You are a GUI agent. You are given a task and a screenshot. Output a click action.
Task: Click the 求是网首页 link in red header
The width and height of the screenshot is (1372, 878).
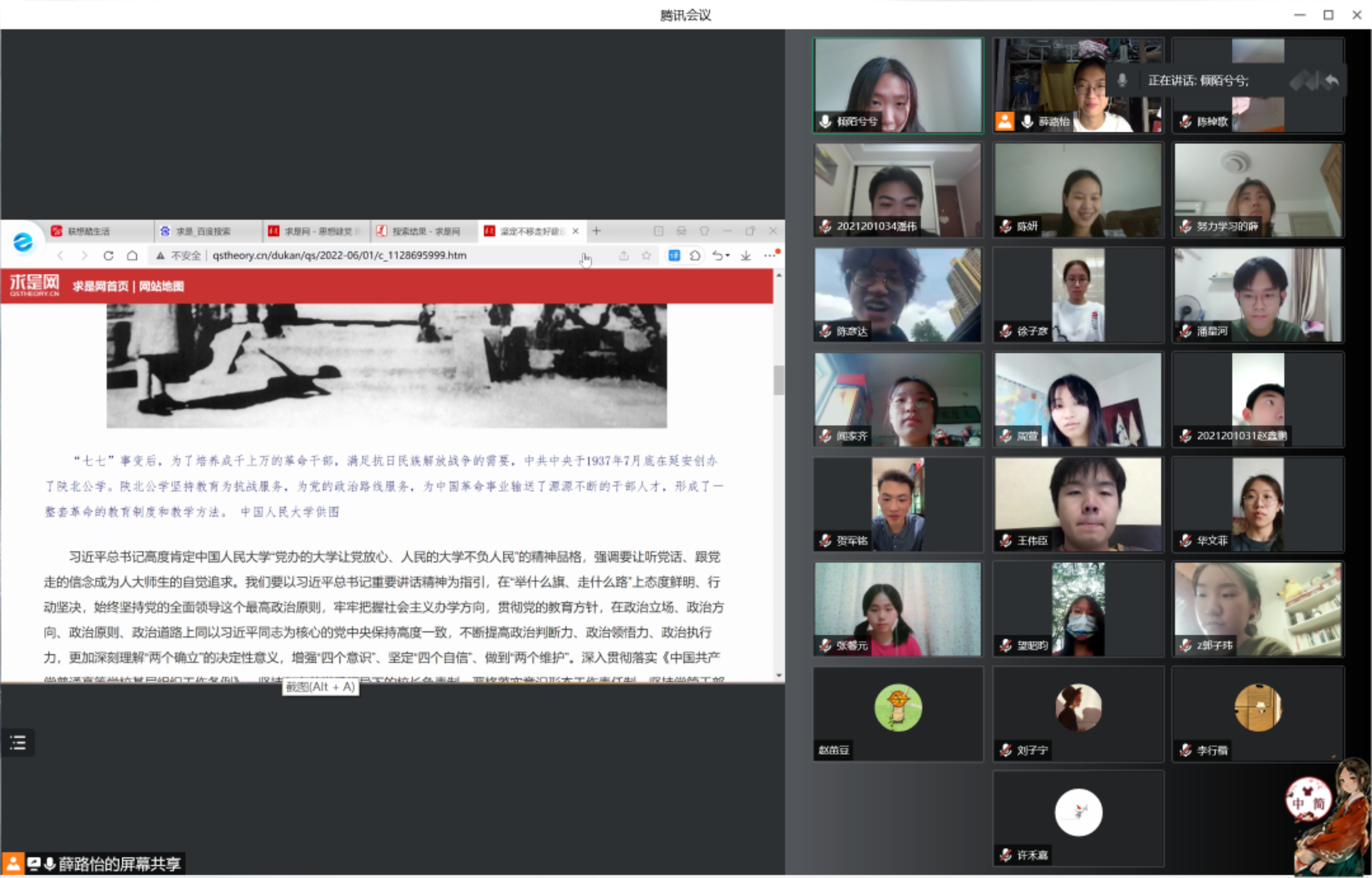(100, 286)
